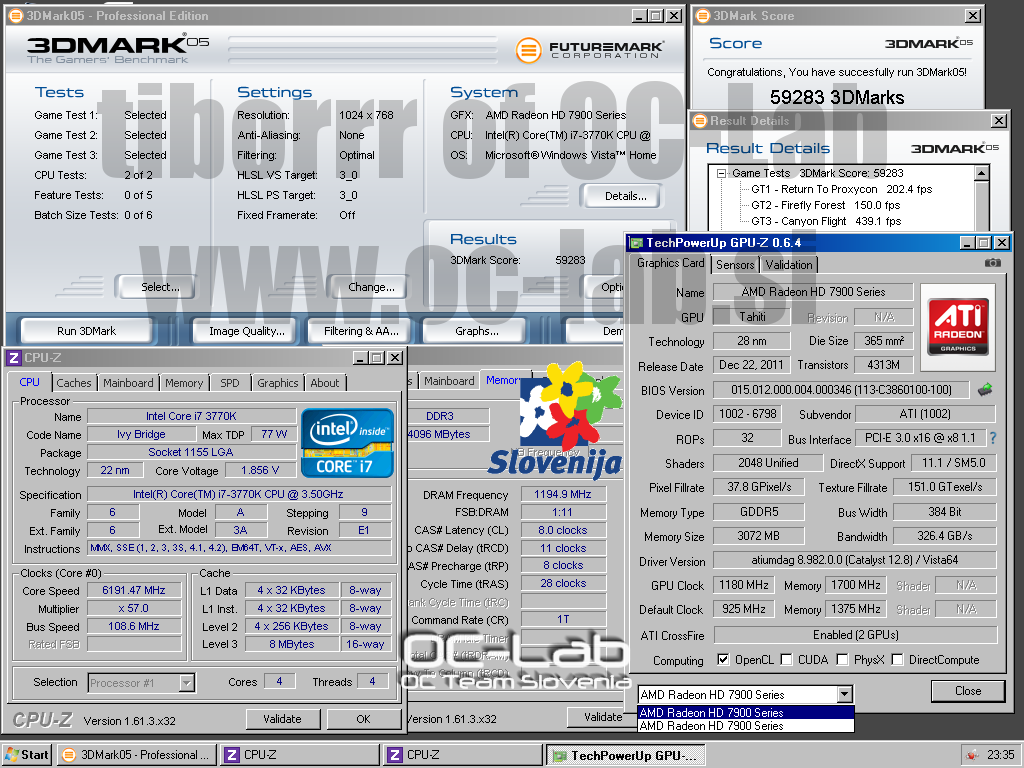Click the GPU-Z title bar icon
This screenshot has width=1024, height=768.
(635, 243)
